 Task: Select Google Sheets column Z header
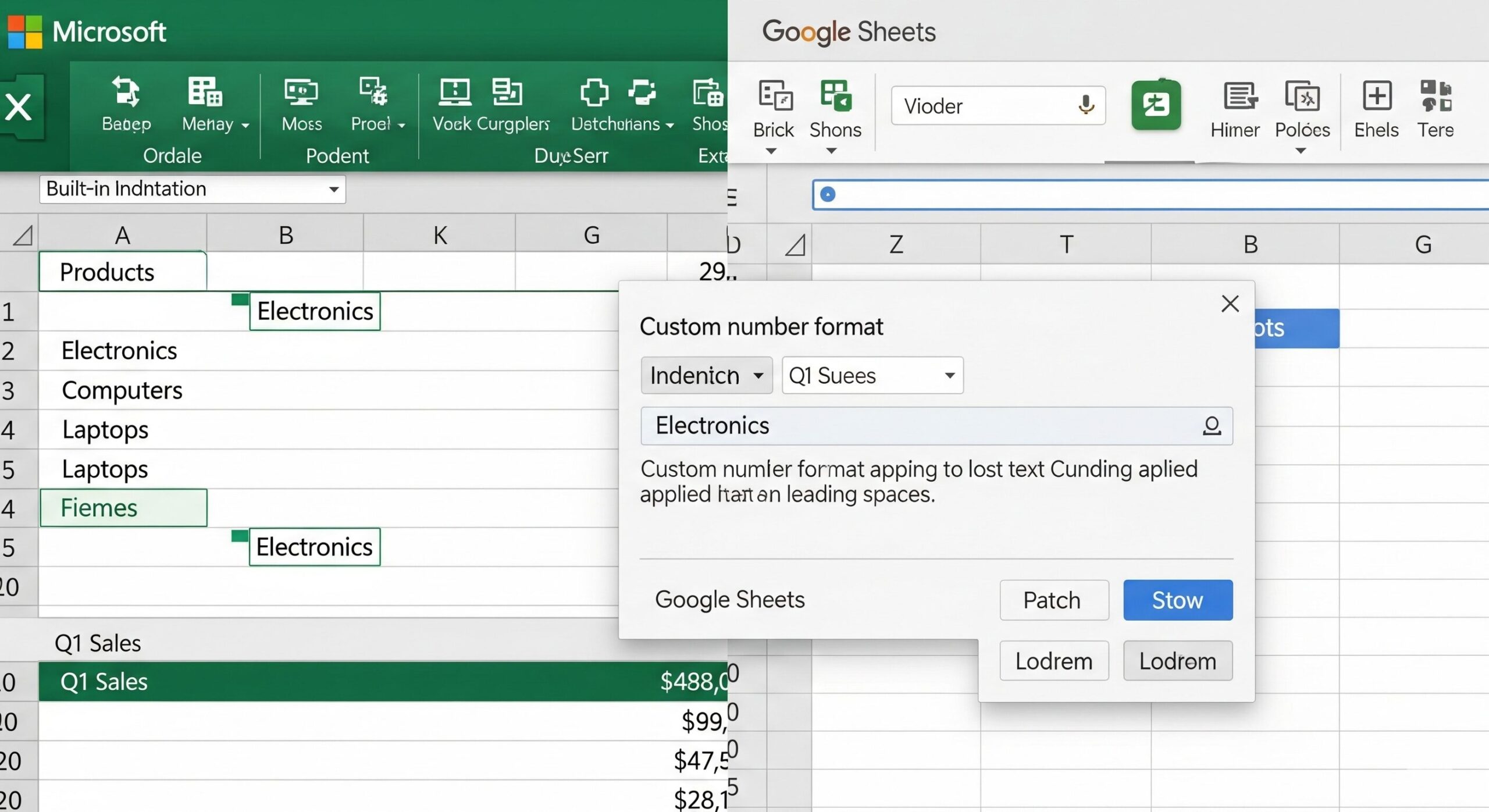coord(896,244)
